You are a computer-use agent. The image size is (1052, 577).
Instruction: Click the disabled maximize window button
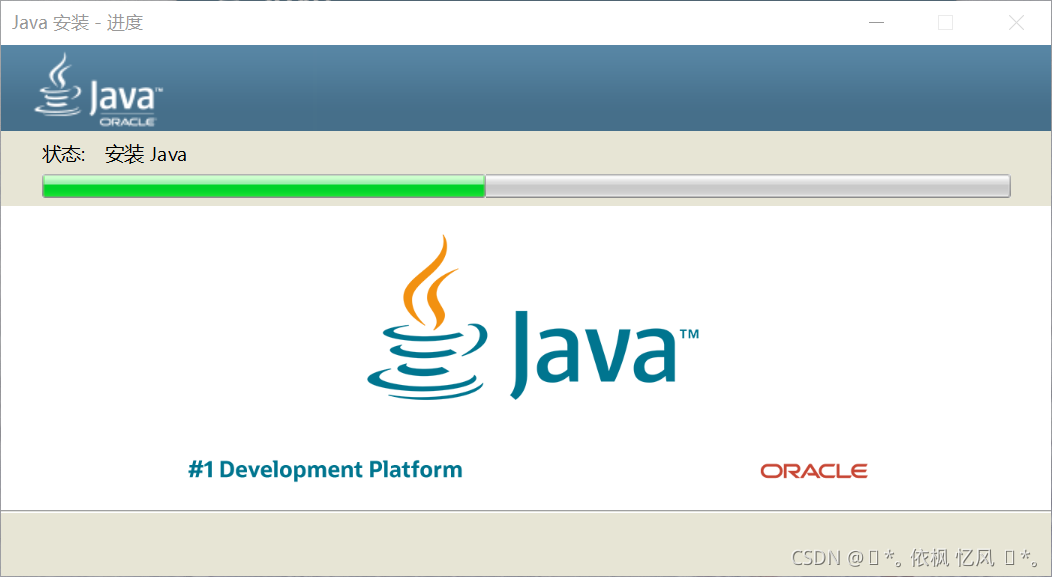(945, 23)
